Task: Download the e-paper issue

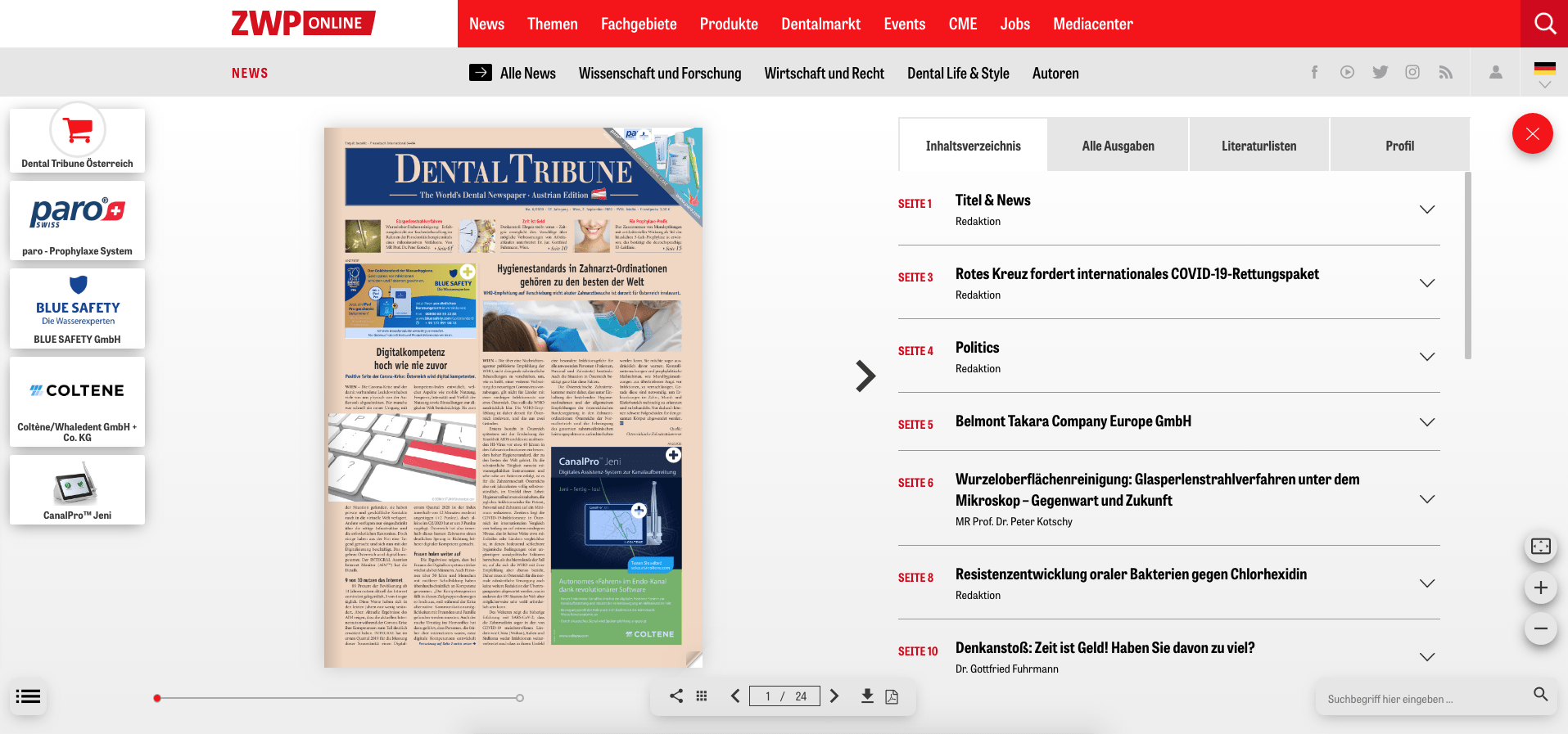Action: (x=867, y=696)
